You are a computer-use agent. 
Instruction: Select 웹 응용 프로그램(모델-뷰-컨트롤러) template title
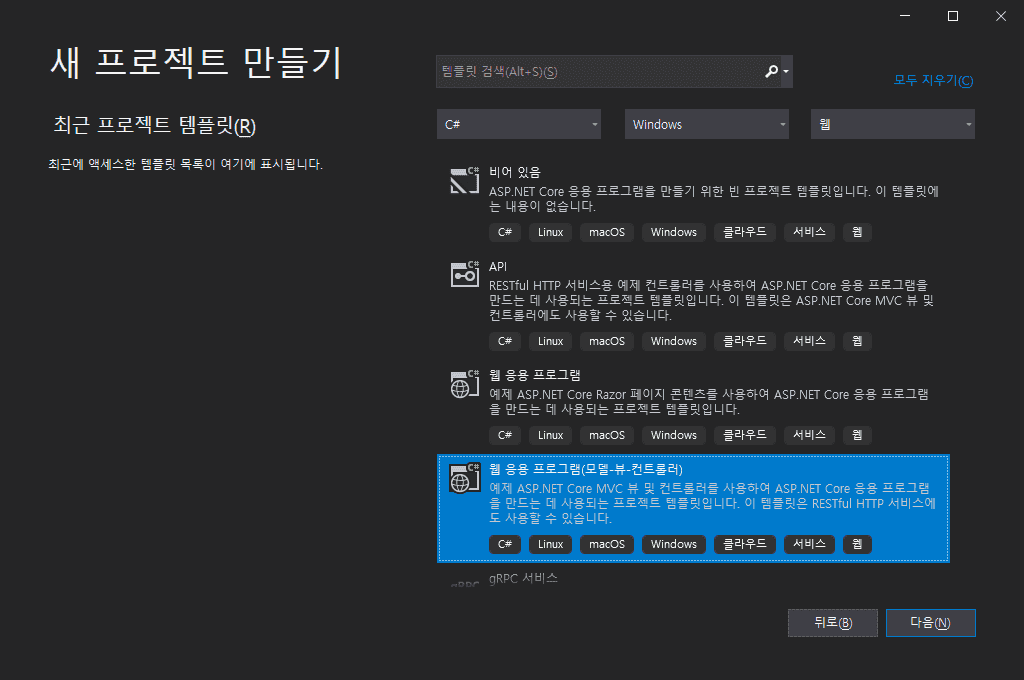586,469
